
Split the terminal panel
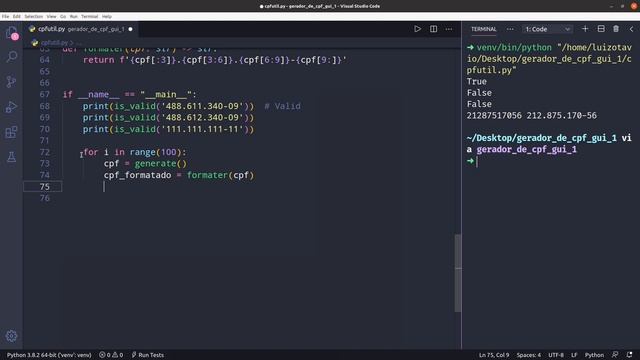(601, 29)
